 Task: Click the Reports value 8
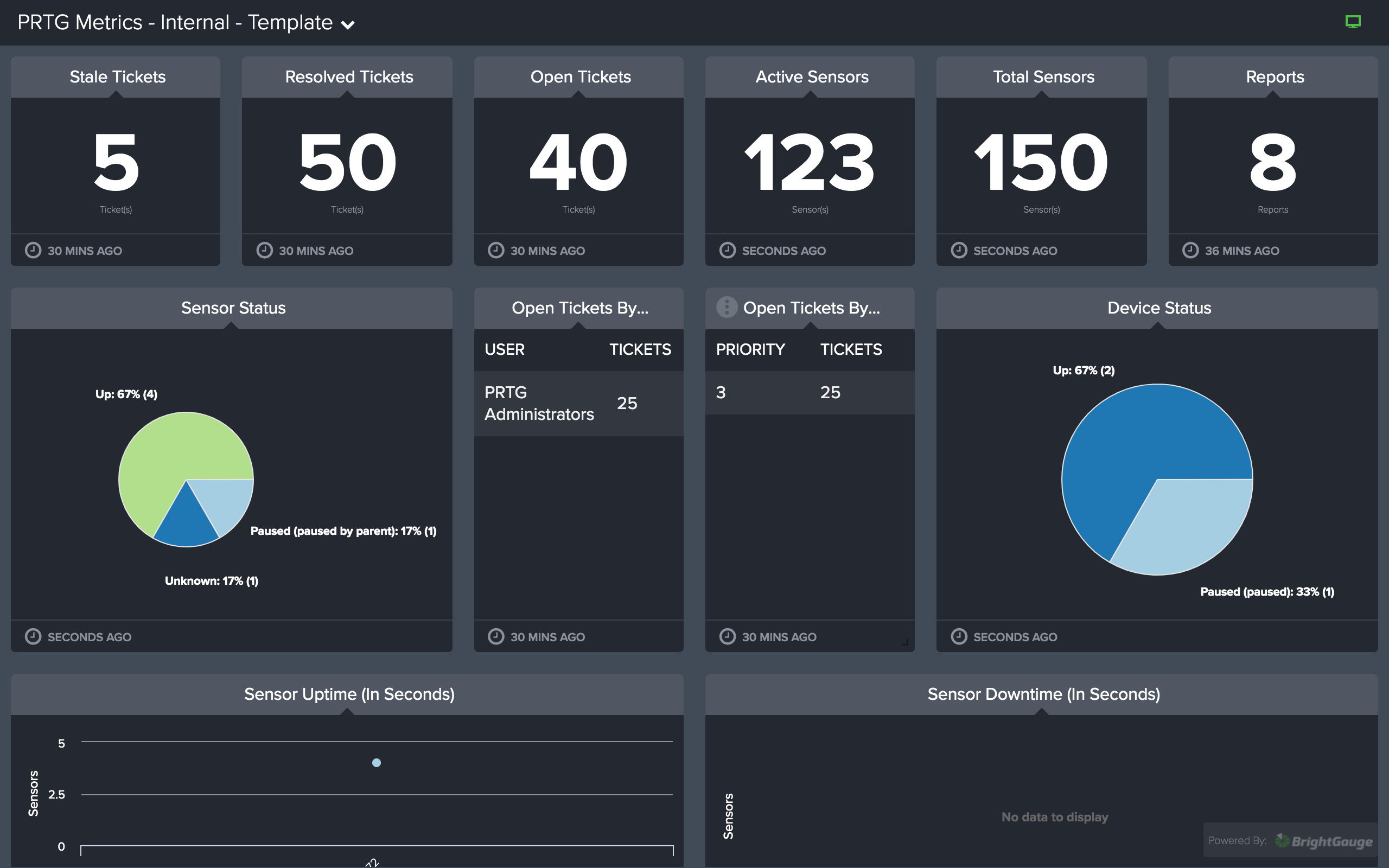[1272, 162]
